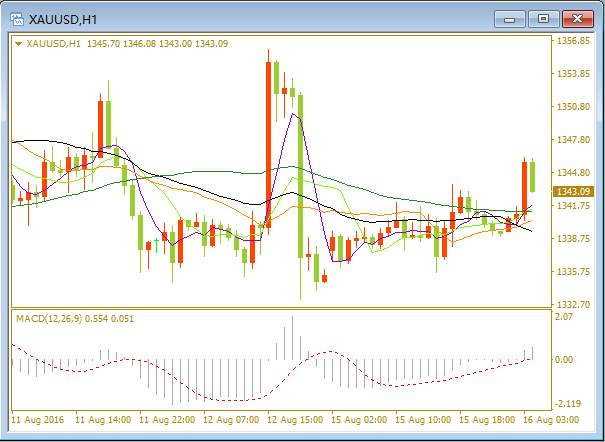Click the MACD(12,26,9) indicator label
This screenshot has height=442, width=605.
click(49, 319)
